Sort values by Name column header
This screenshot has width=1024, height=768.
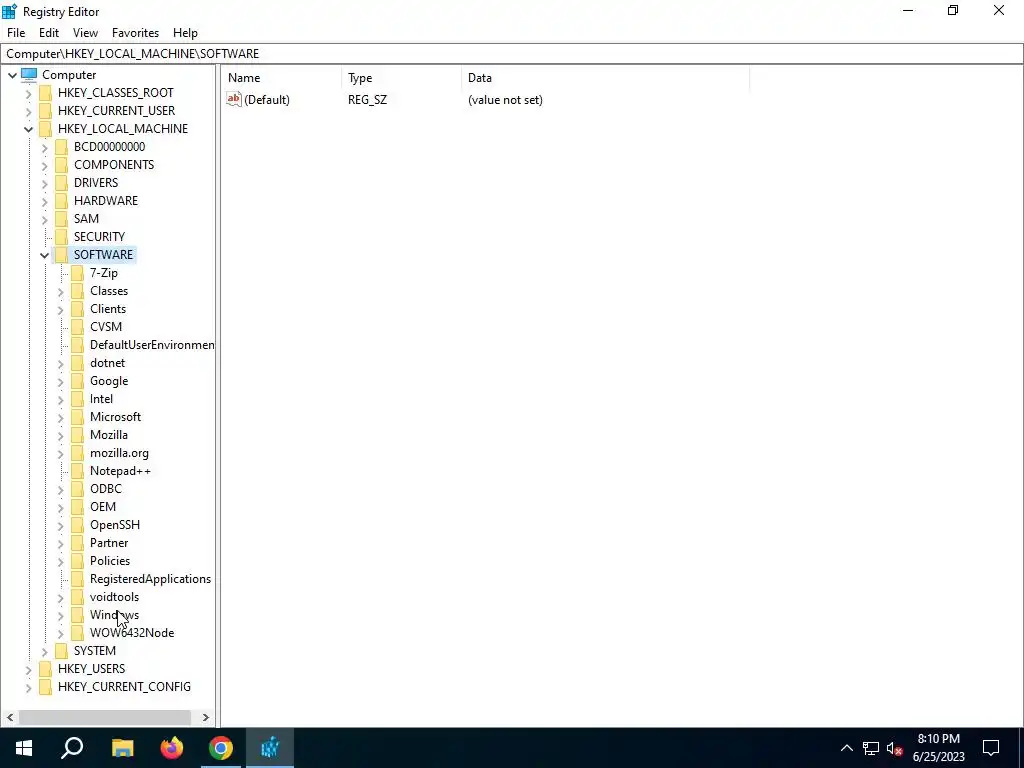point(281,78)
